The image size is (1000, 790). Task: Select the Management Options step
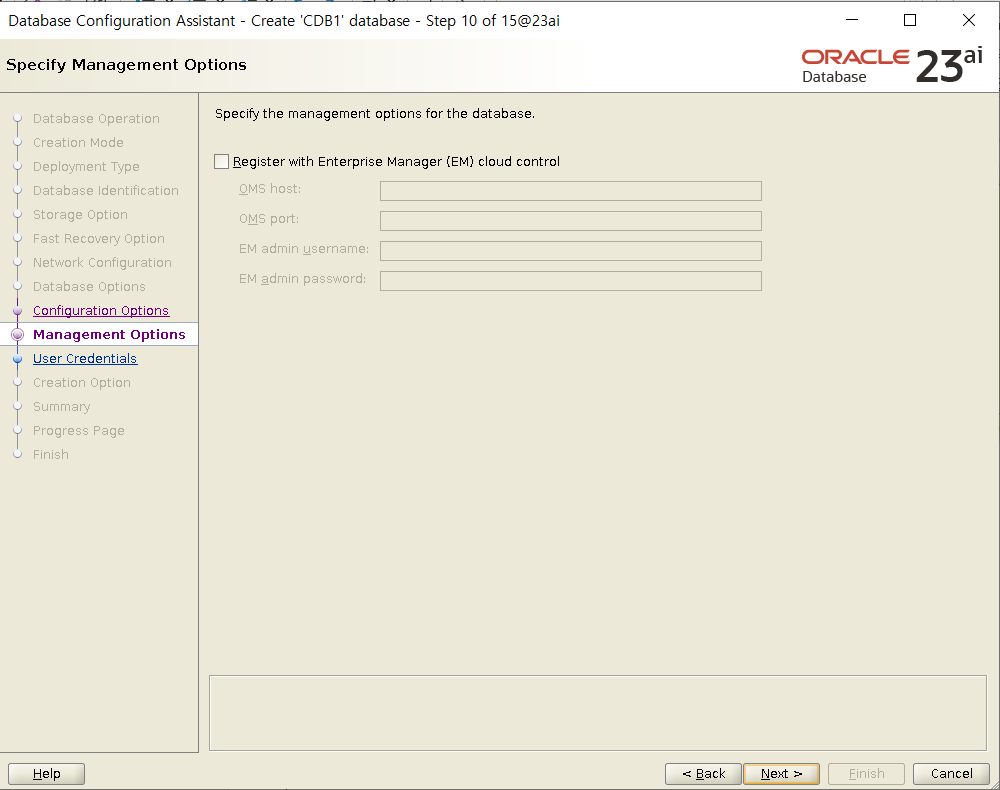(109, 335)
